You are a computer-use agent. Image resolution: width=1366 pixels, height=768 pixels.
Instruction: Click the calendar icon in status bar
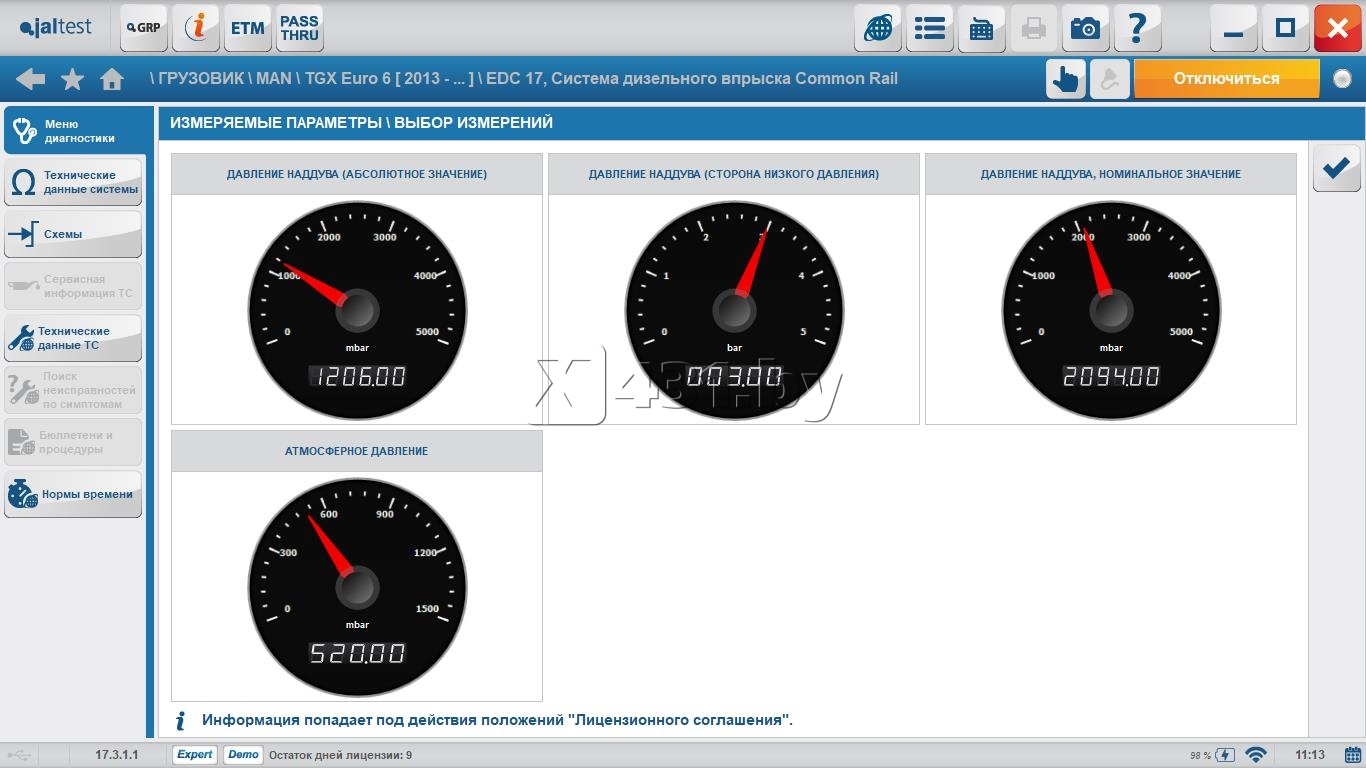click(1353, 755)
